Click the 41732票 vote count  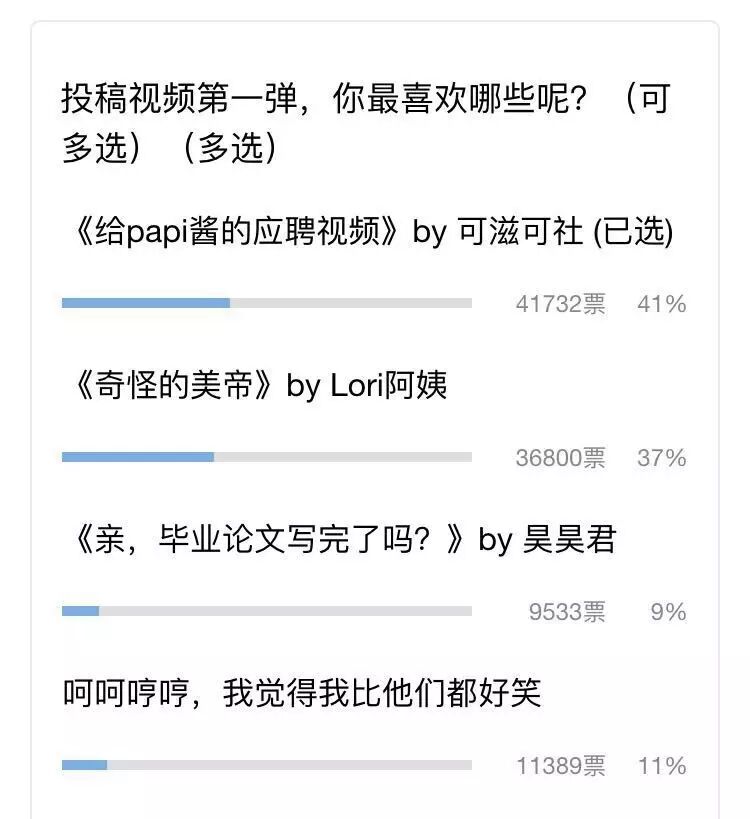(560, 304)
